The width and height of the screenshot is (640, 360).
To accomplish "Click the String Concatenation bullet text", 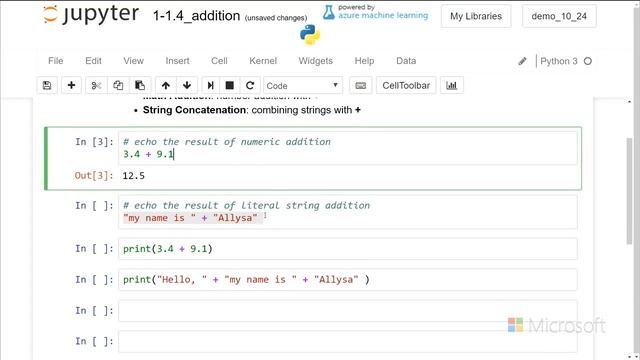I will click(x=251, y=110).
